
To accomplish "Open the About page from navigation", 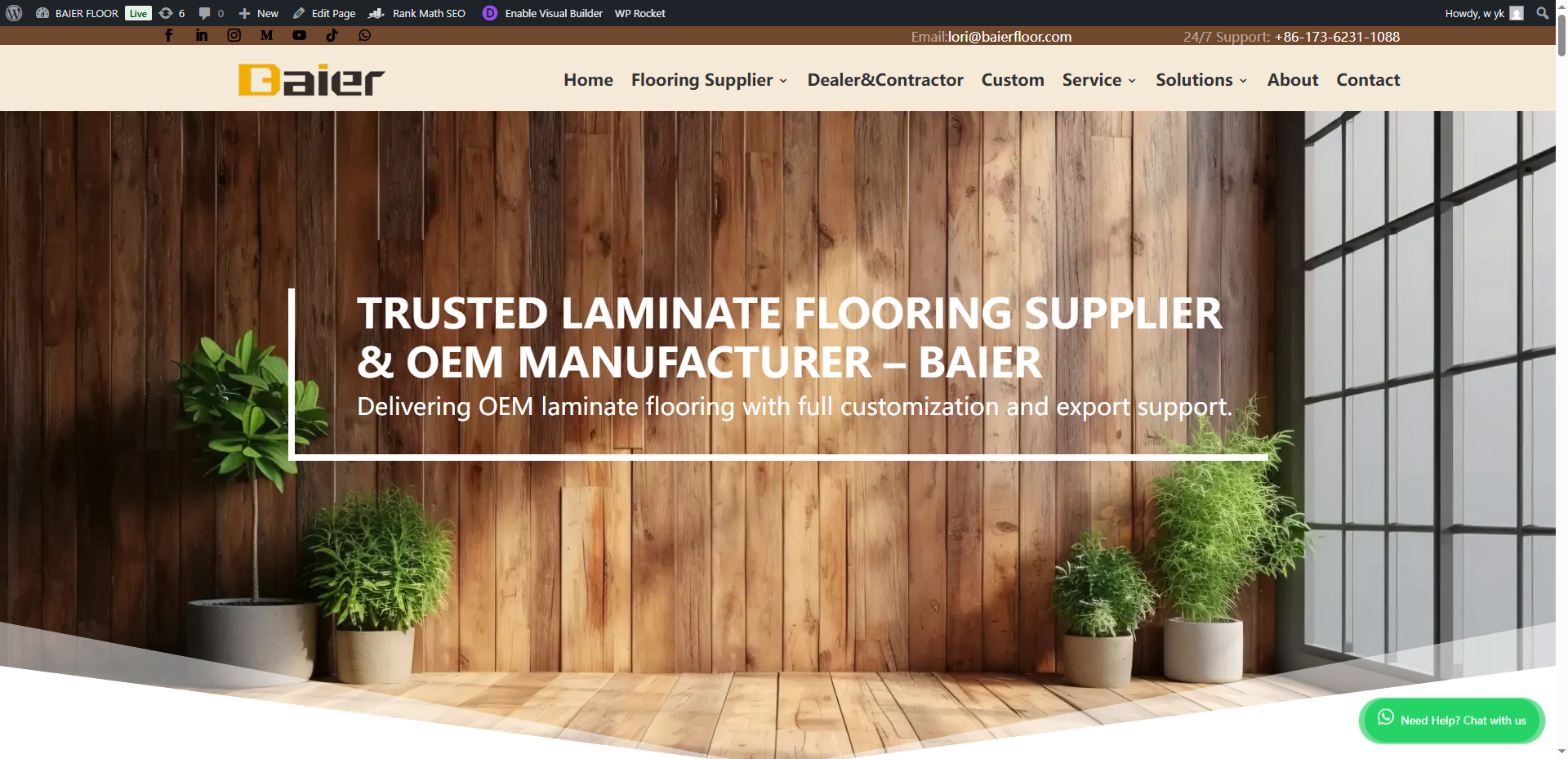I will [1293, 80].
